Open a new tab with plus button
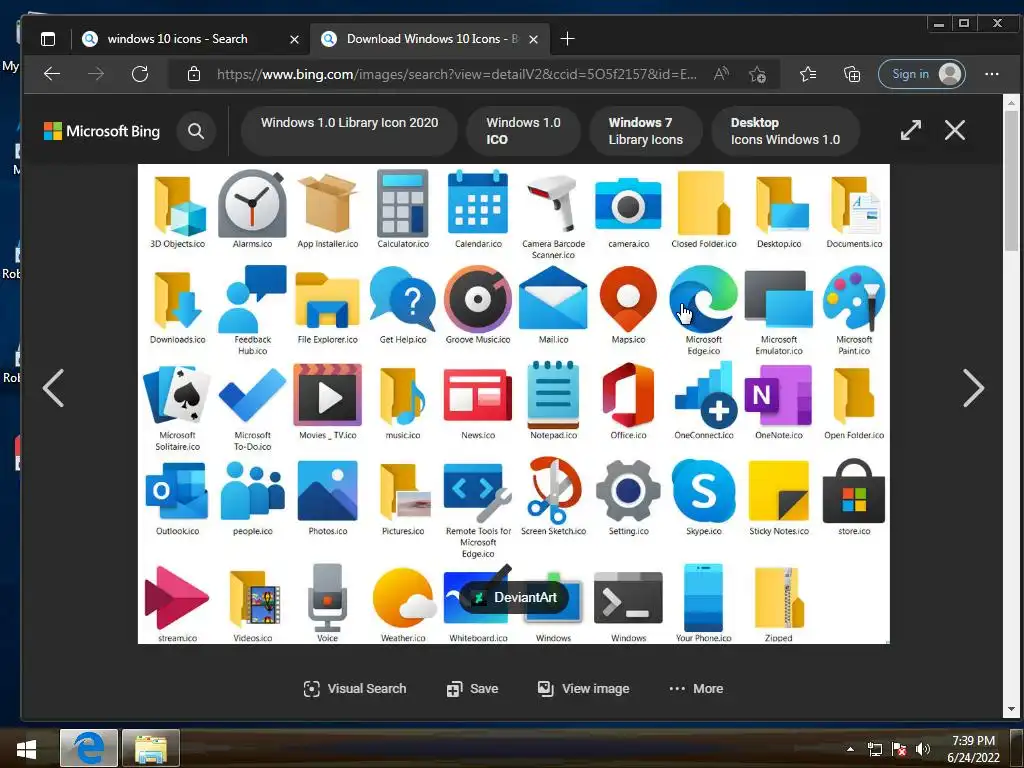This screenshot has height=768, width=1024. (x=568, y=39)
